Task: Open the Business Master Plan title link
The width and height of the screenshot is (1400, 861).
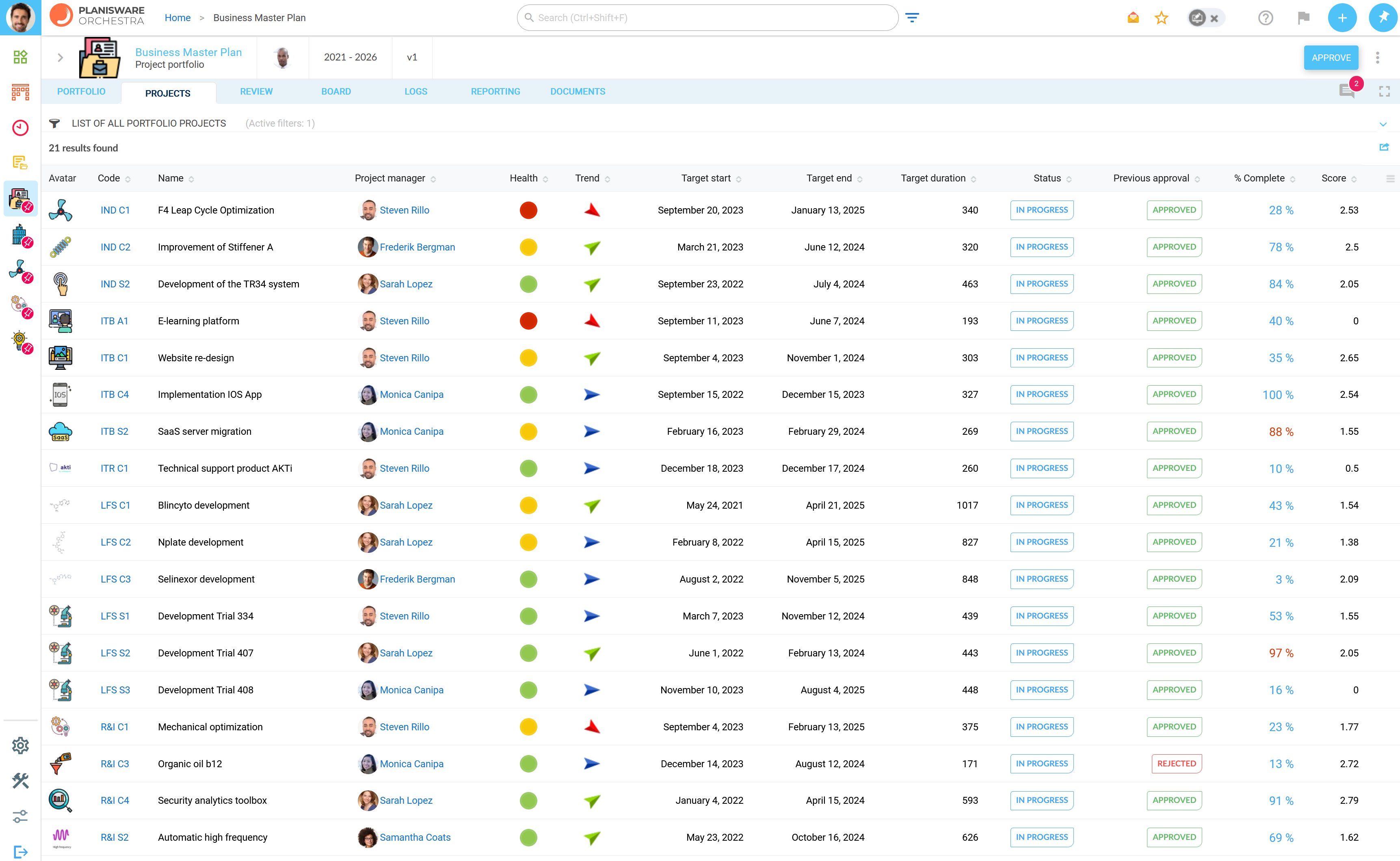Action: [188, 52]
